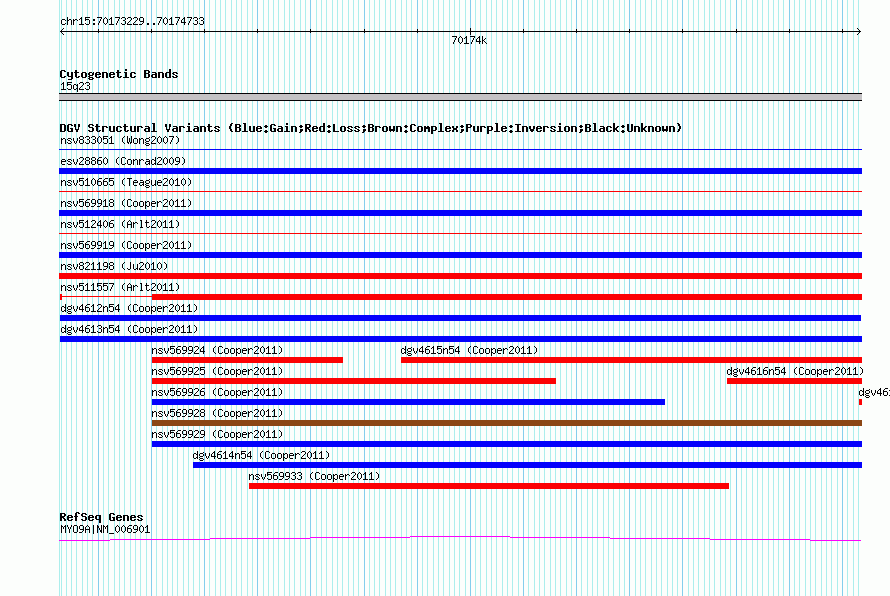
Task: Select the Cytogenetic Bands track title
Action: (x=119, y=74)
